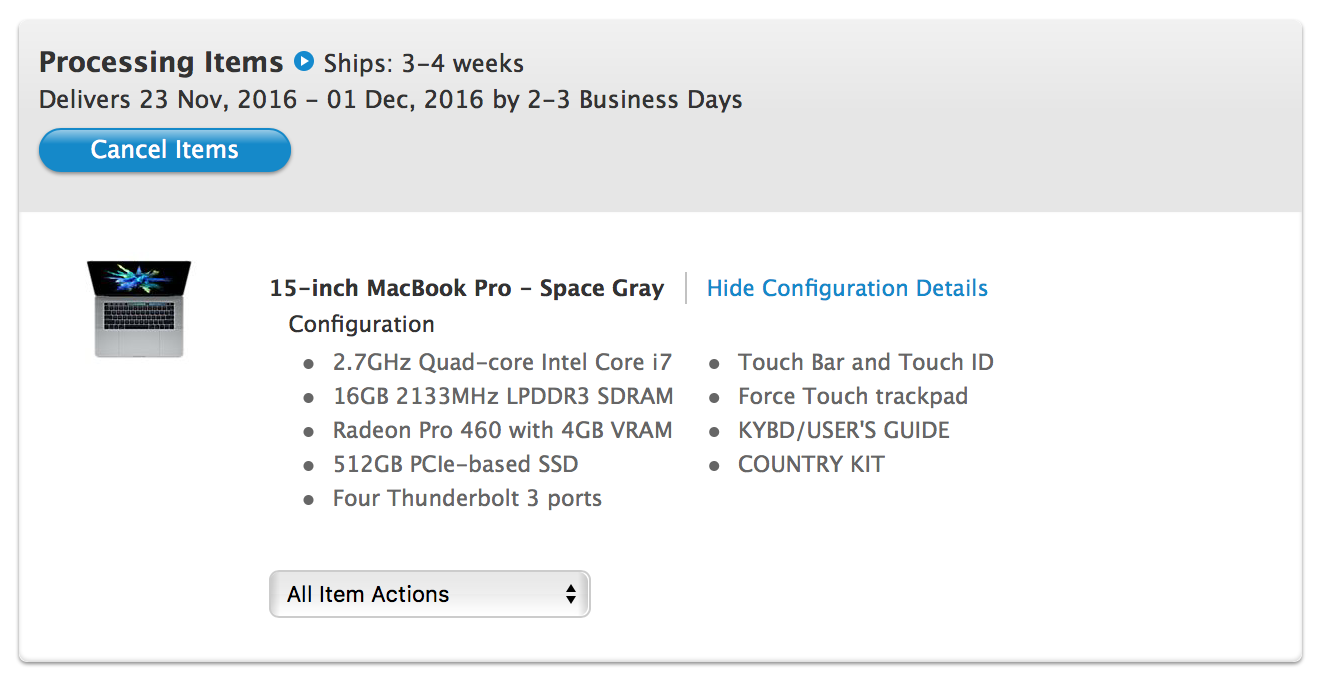Screen dimensions: 1326x680
Task: Click the up-down arrows on All Item Actions
Action: [571, 594]
